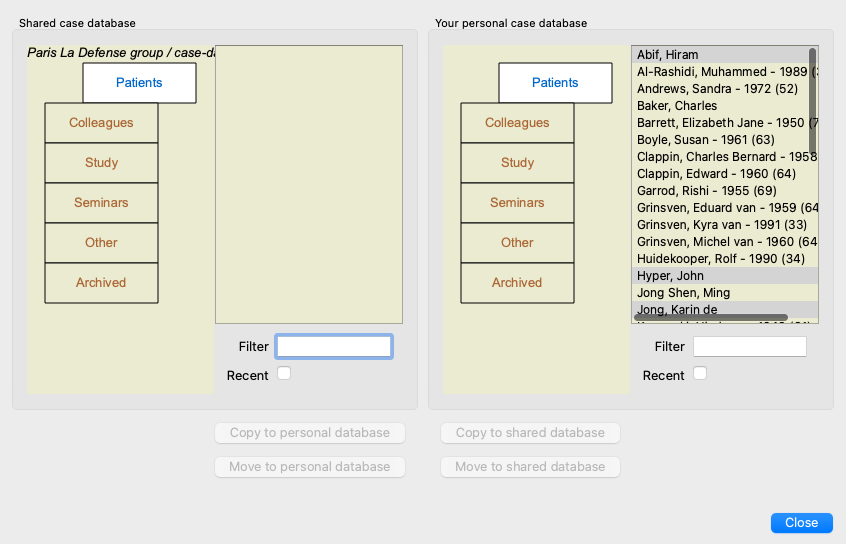Select Other tab in shared case database
This screenshot has width=846, height=544.
click(101, 242)
